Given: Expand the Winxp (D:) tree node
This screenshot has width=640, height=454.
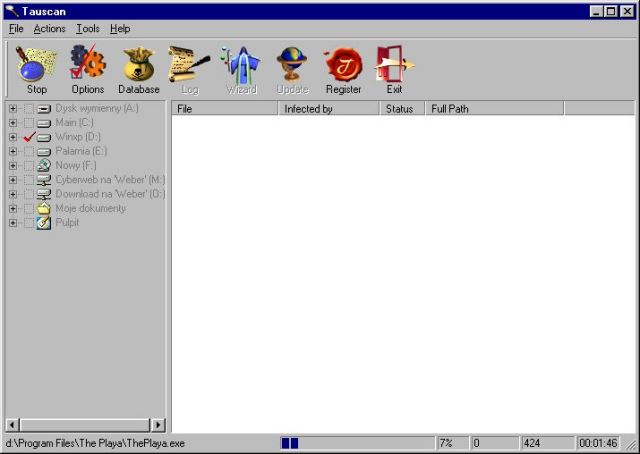Looking at the screenshot, I should point(13,137).
